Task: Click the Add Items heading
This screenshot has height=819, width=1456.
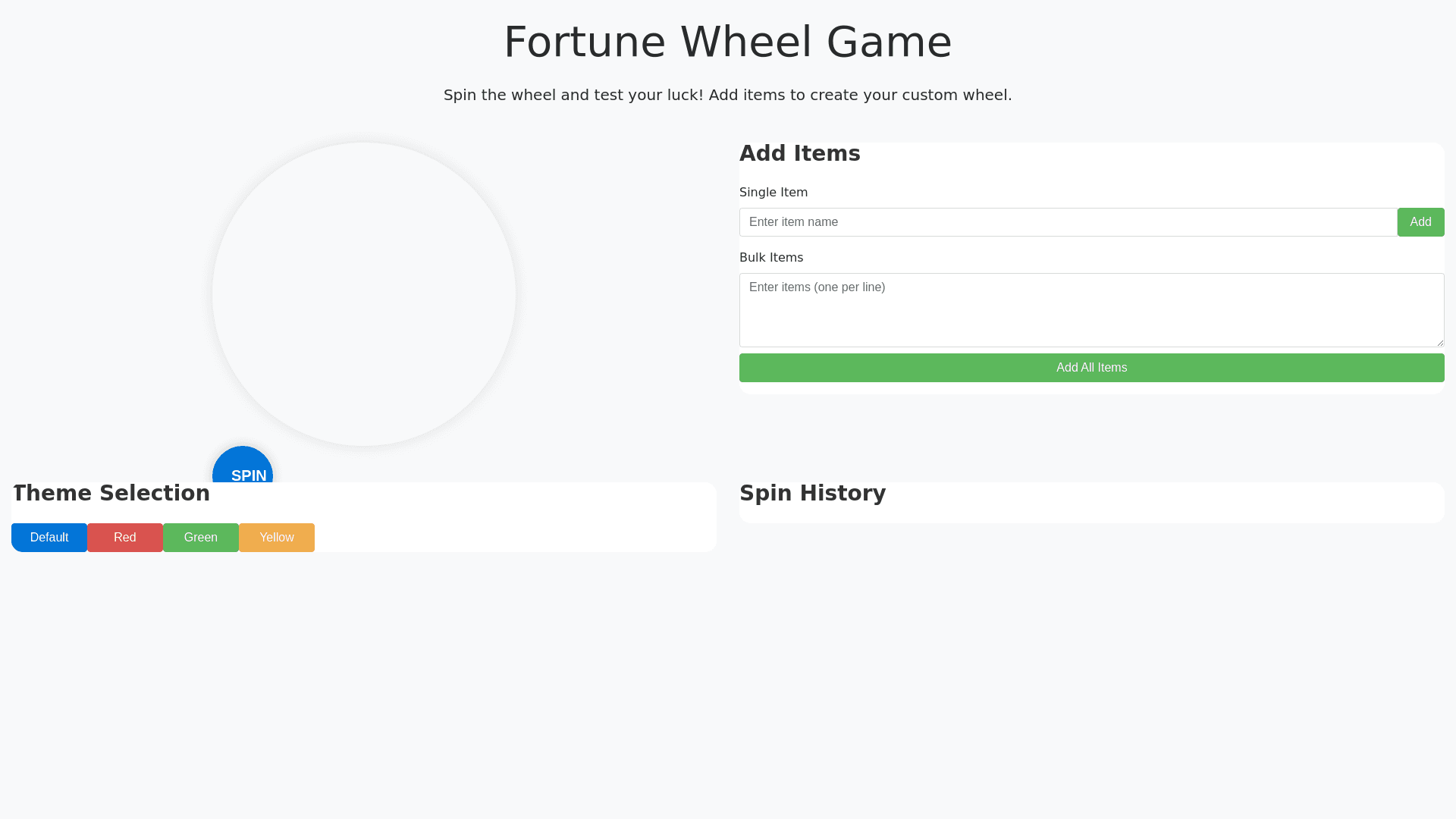Action: click(x=800, y=153)
